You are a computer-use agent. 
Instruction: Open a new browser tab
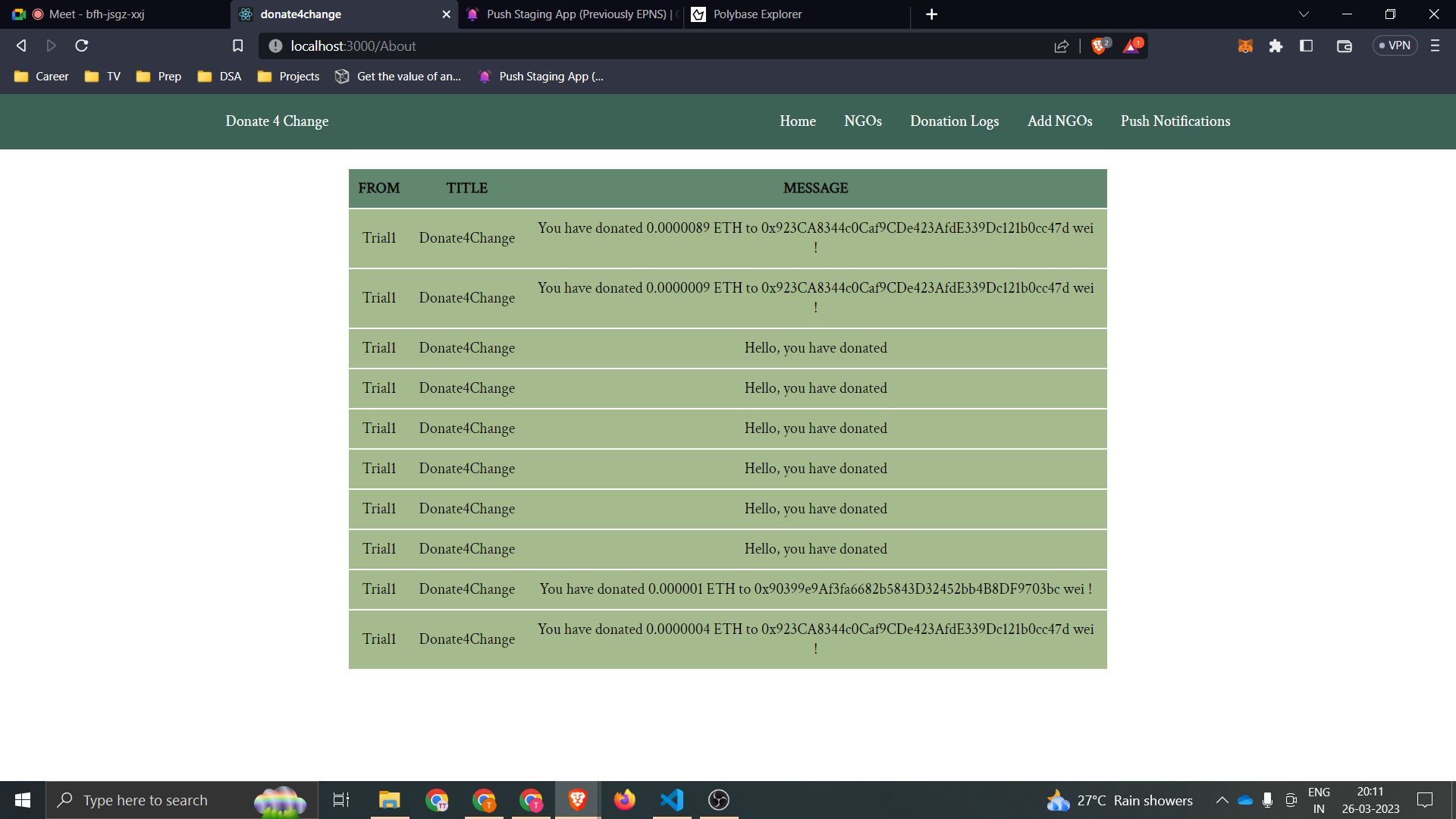click(x=932, y=14)
